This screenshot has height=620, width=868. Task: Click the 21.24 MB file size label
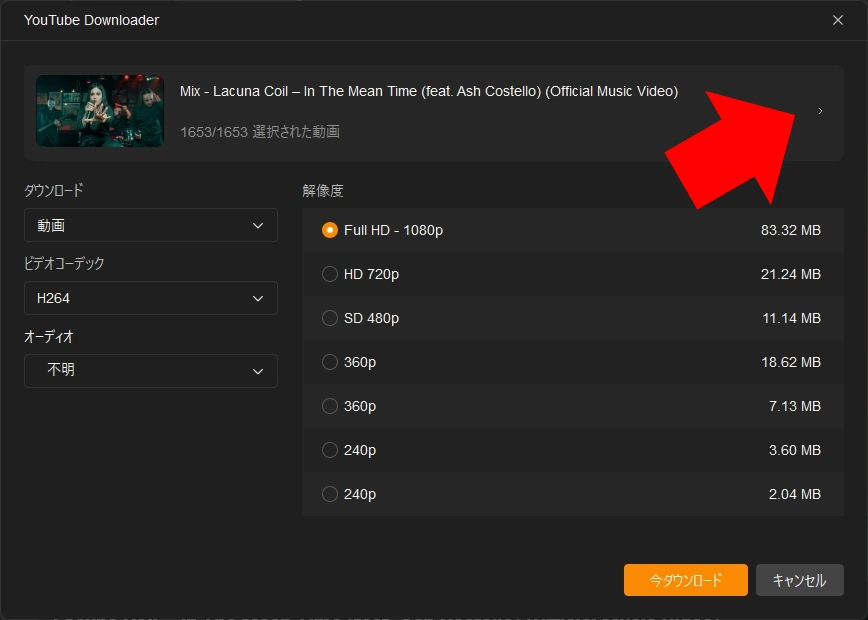coord(790,274)
